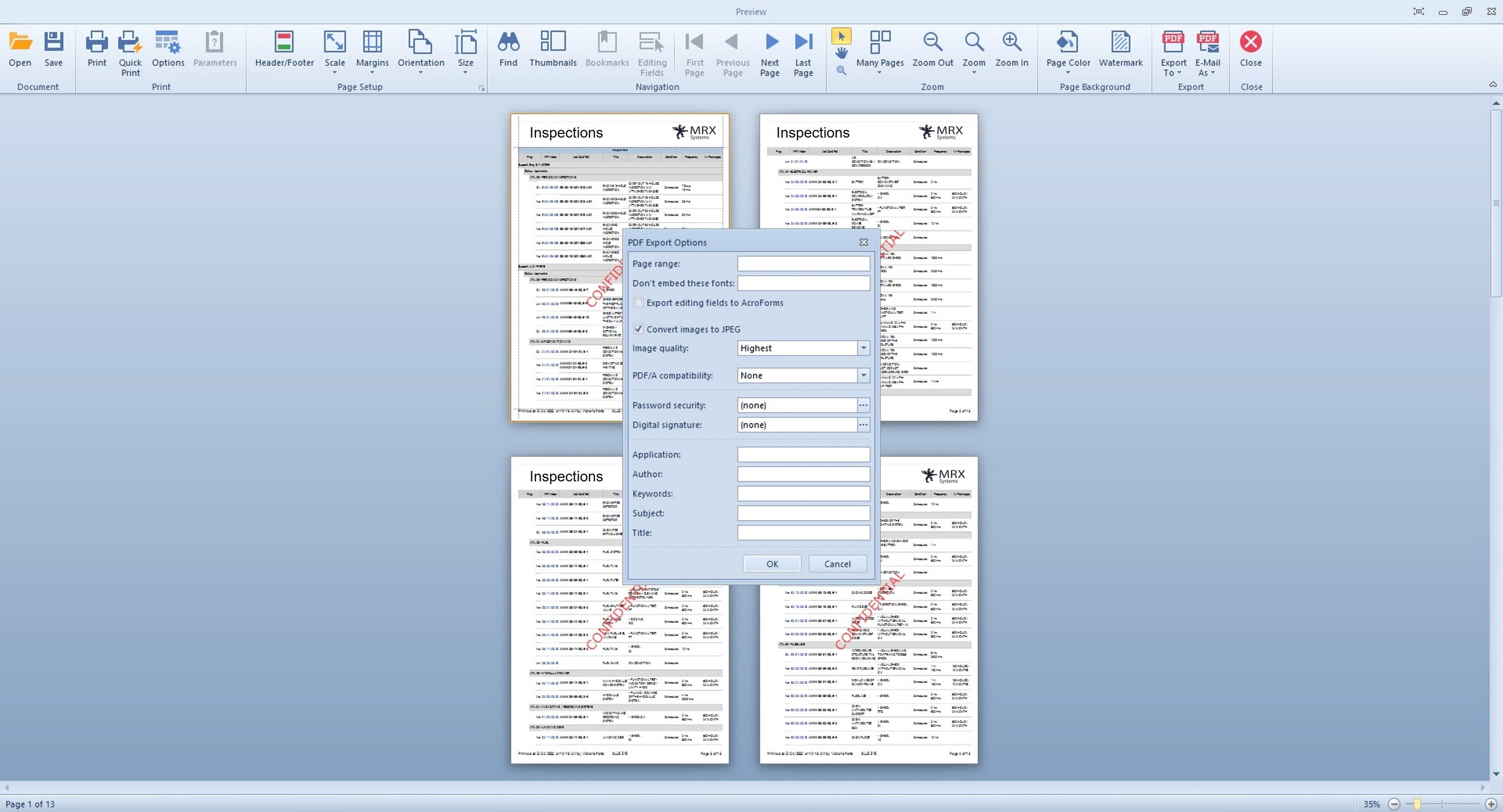Click the Zoom In icon
The height and width of the screenshot is (812, 1503).
(1012, 42)
